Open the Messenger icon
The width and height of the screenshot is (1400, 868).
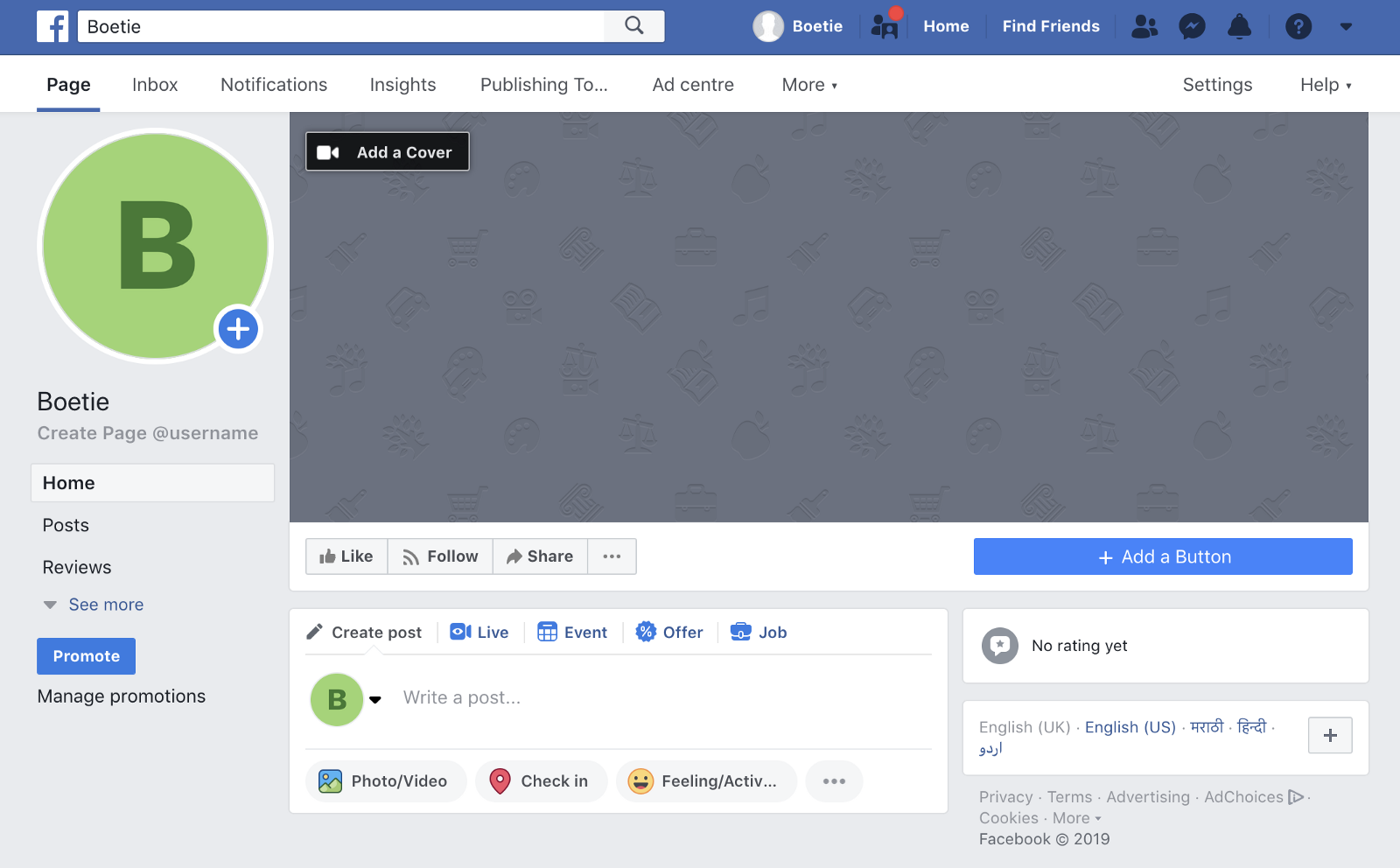[x=1192, y=26]
